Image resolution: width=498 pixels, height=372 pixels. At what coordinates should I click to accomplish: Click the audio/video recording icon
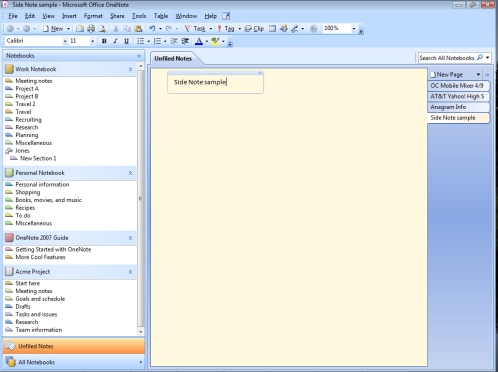click(x=284, y=29)
